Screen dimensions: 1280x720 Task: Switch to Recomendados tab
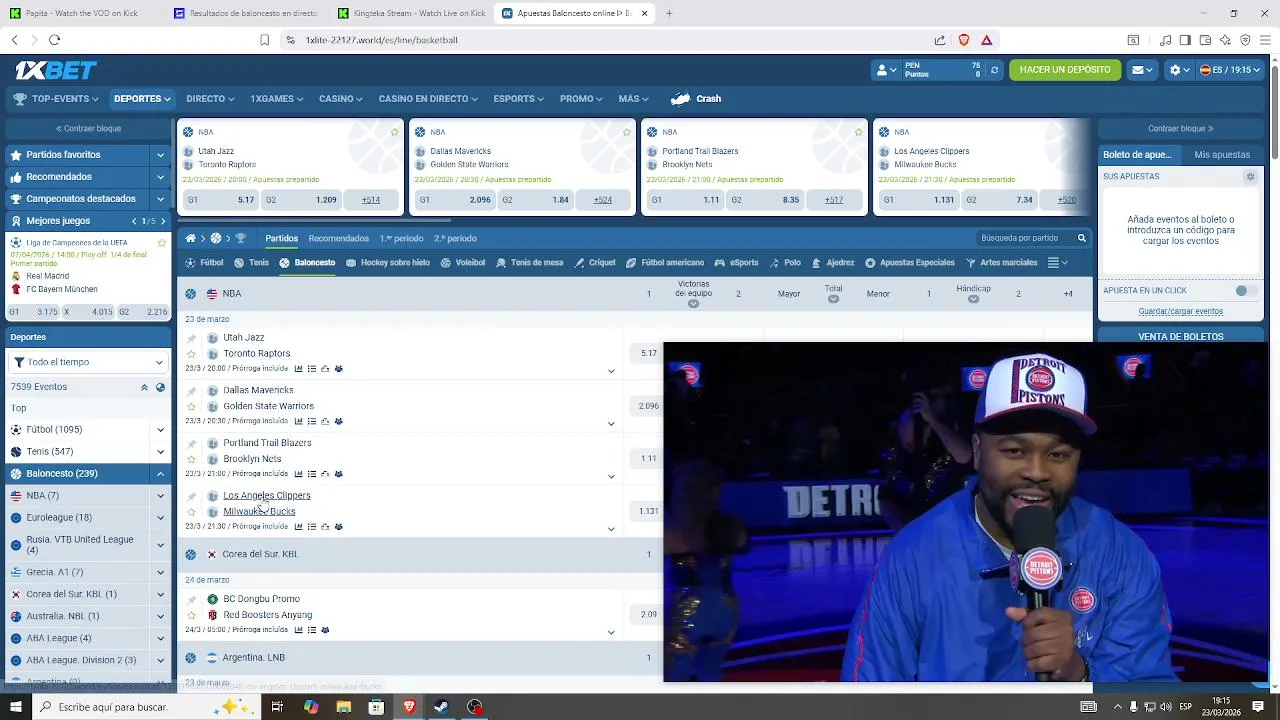coord(339,238)
